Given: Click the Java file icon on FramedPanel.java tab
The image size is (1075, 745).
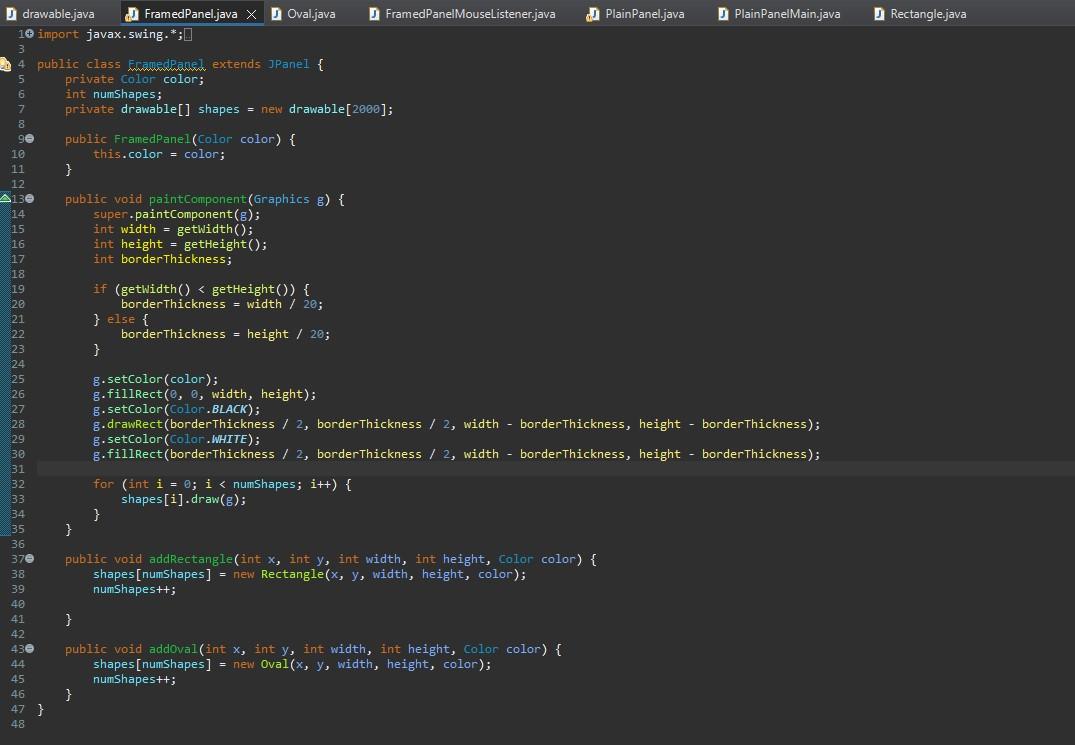Looking at the screenshot, I should (x=132, y=14).
